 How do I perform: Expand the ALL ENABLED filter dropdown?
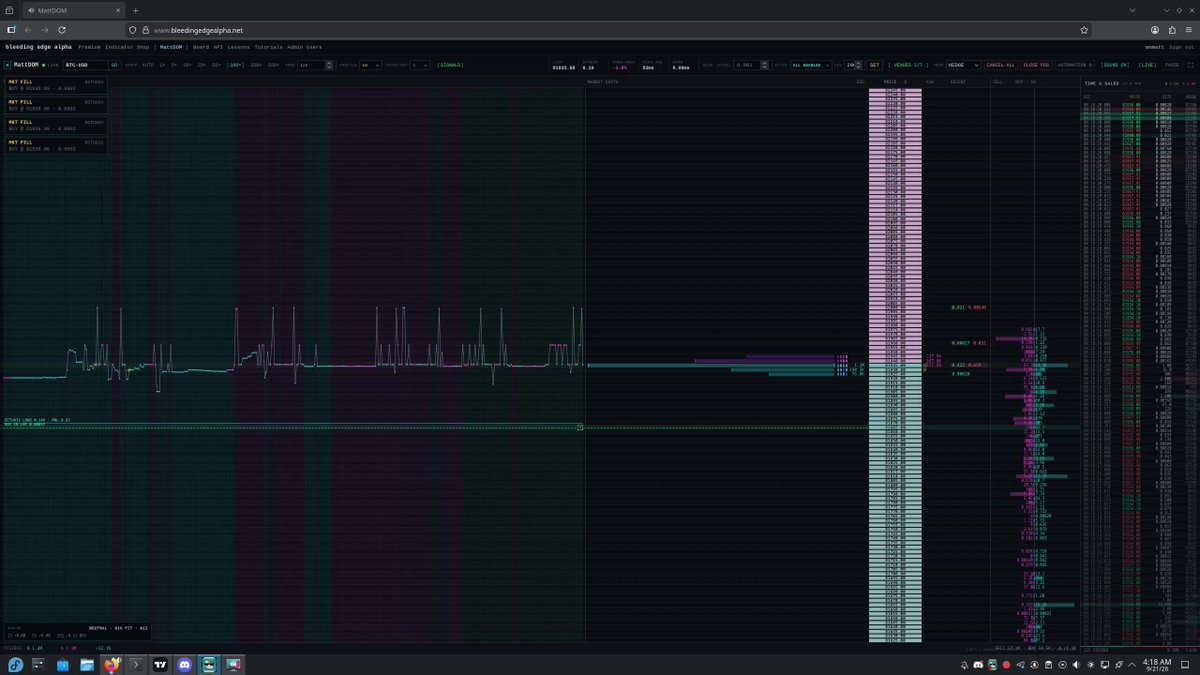coord(811,65)
